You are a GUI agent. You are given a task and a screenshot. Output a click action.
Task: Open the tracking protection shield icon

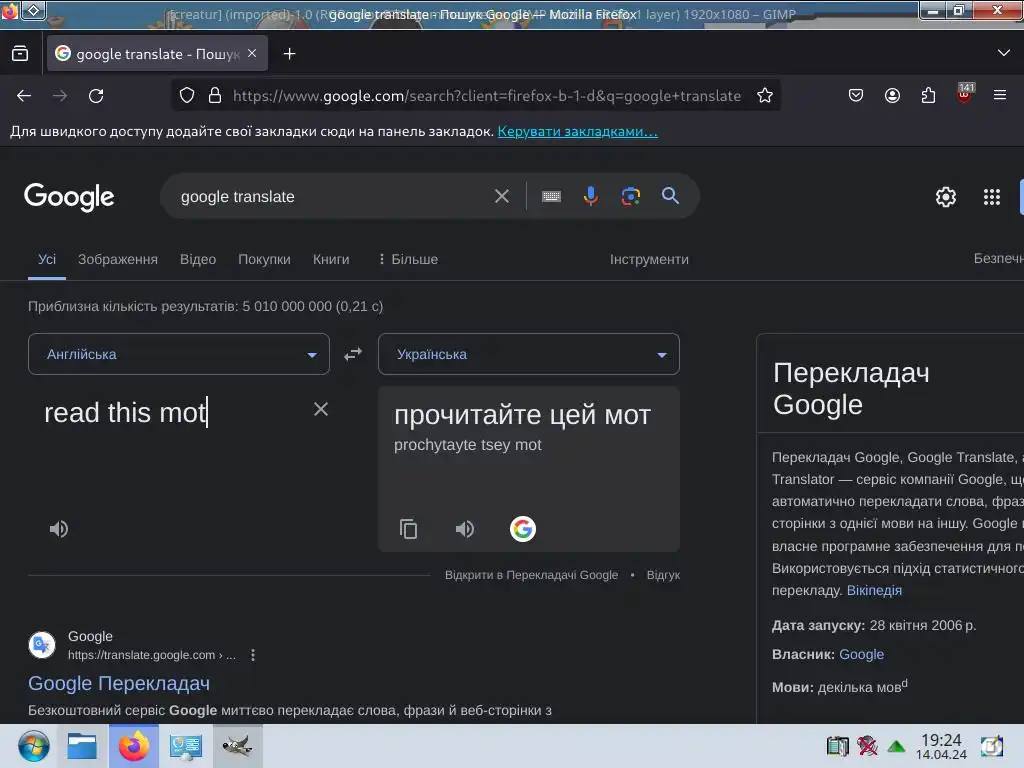[187, 95]
